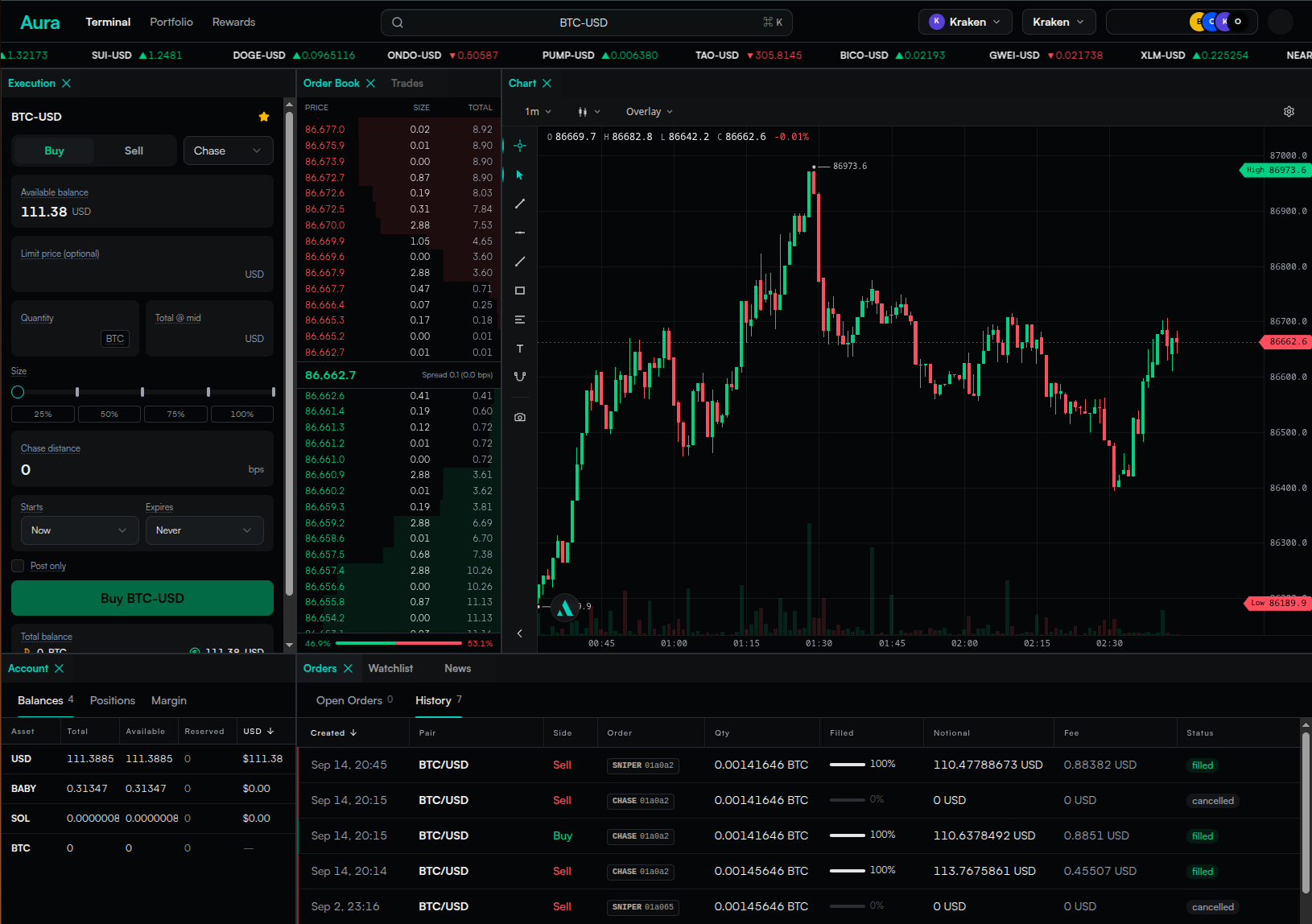Enable the magnet snap tool
Image resolution: width=1312 pixels, height=924 pixels.
coord(520,377)
